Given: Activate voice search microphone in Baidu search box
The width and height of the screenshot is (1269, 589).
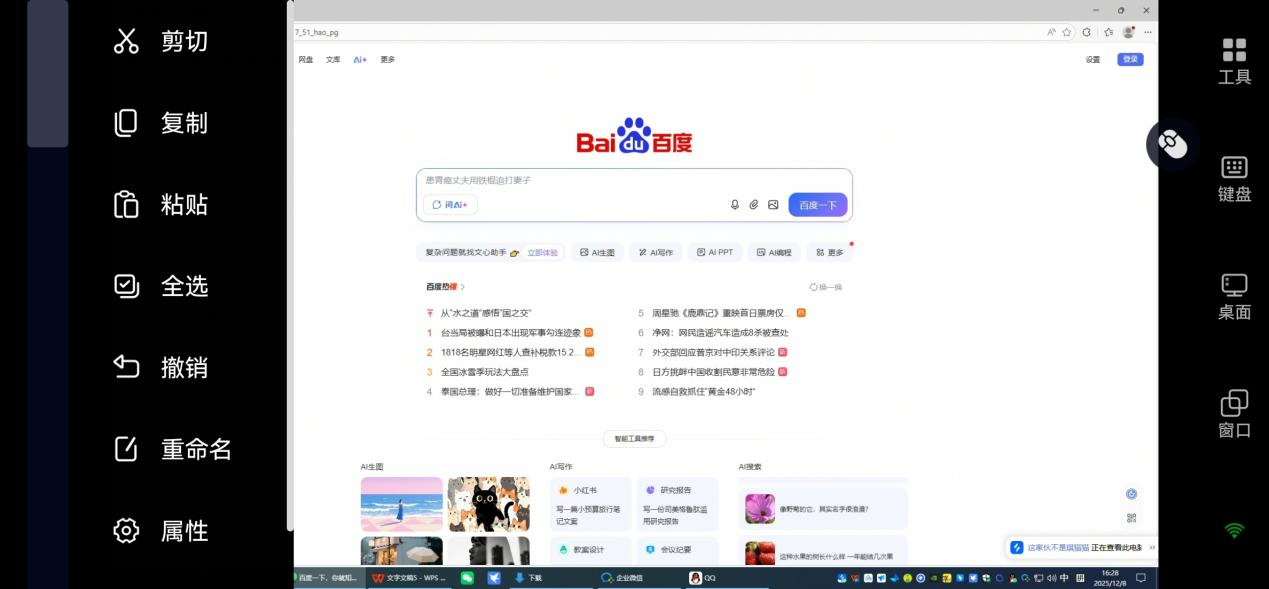Looking at the screenshot, I should (x=734, y=204).
